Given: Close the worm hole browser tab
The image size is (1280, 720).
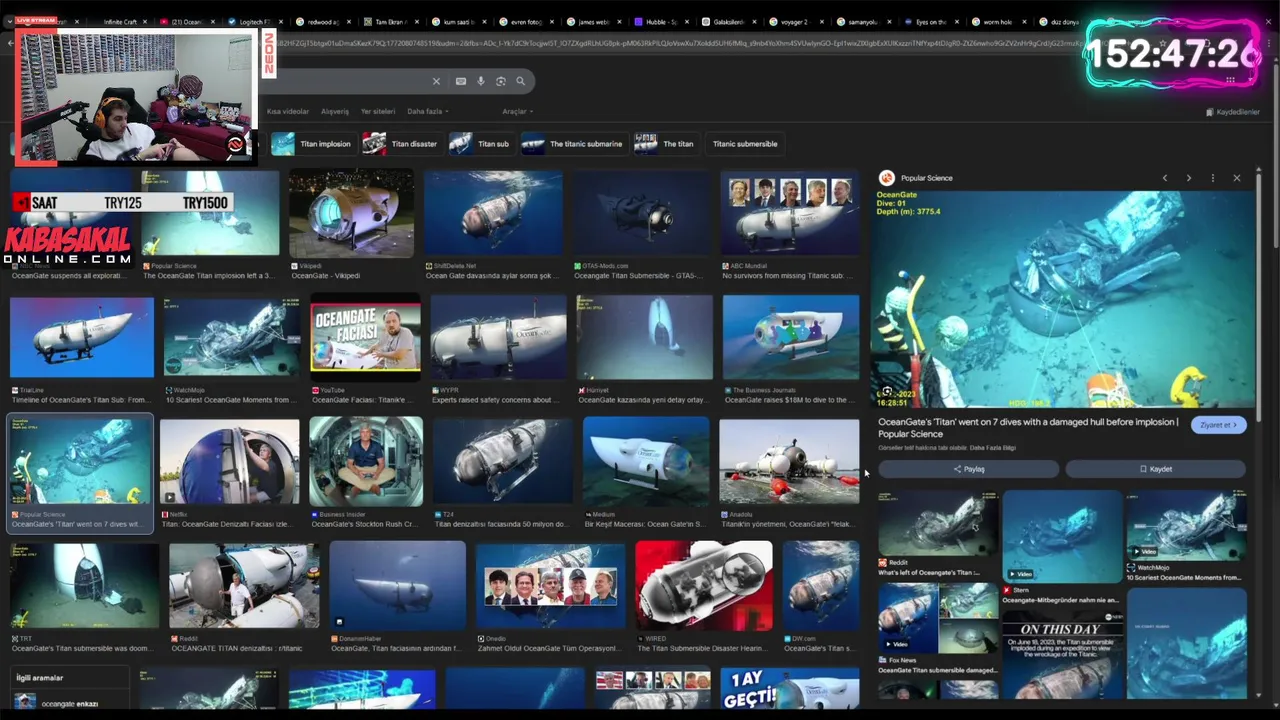Looking at the screenshot, I should 1023,22.
